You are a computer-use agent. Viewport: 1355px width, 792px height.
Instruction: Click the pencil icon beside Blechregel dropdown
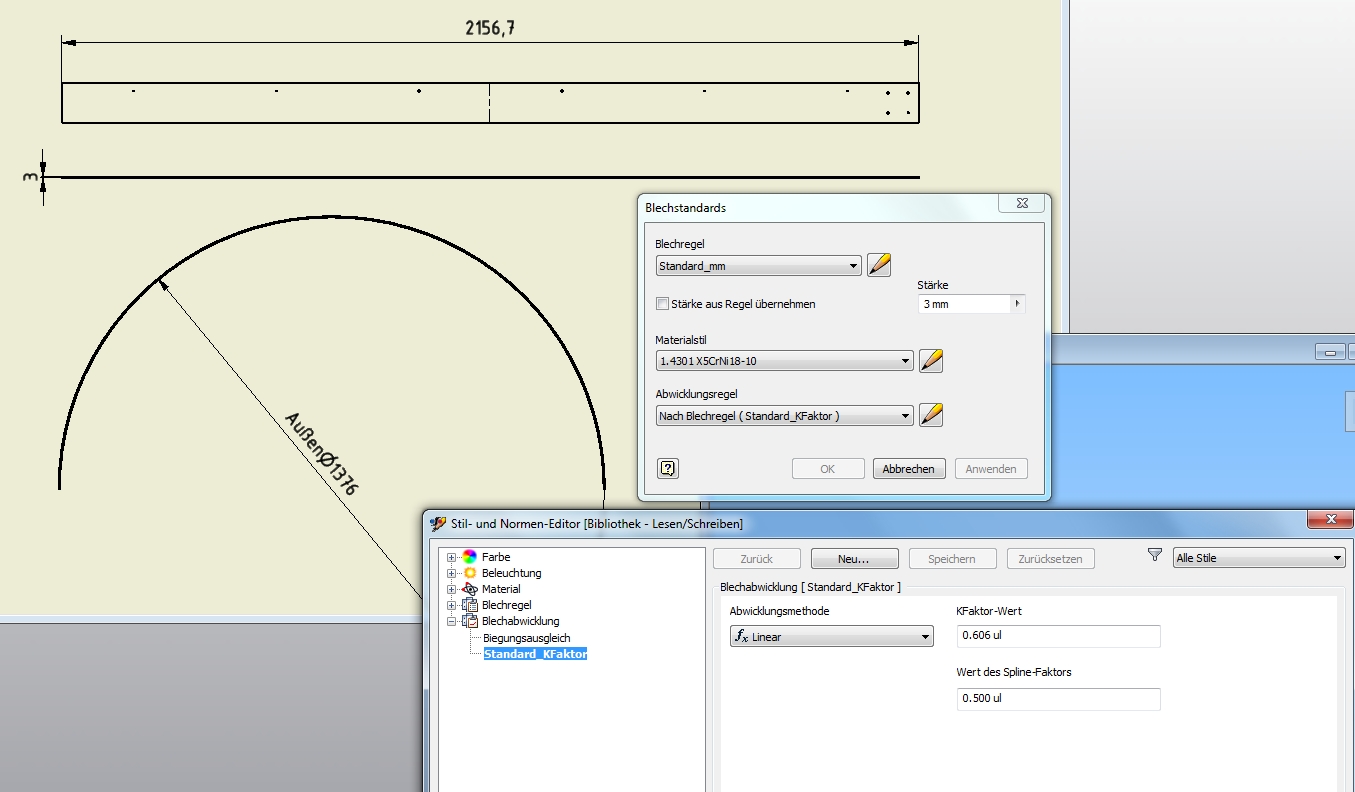pyautogui.click(x=879, y=266)
